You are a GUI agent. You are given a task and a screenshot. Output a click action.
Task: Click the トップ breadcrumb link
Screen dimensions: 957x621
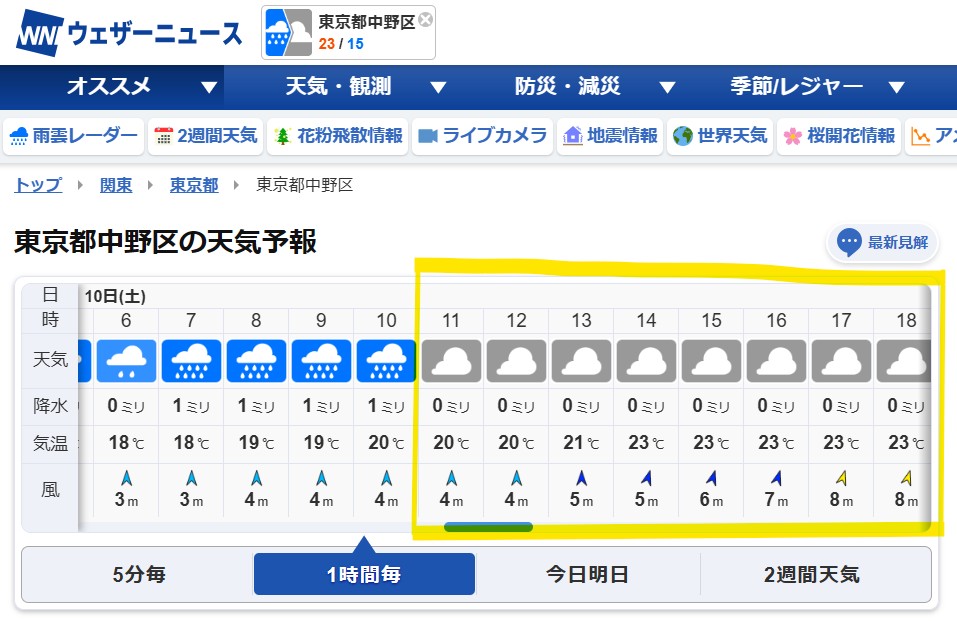38,185
